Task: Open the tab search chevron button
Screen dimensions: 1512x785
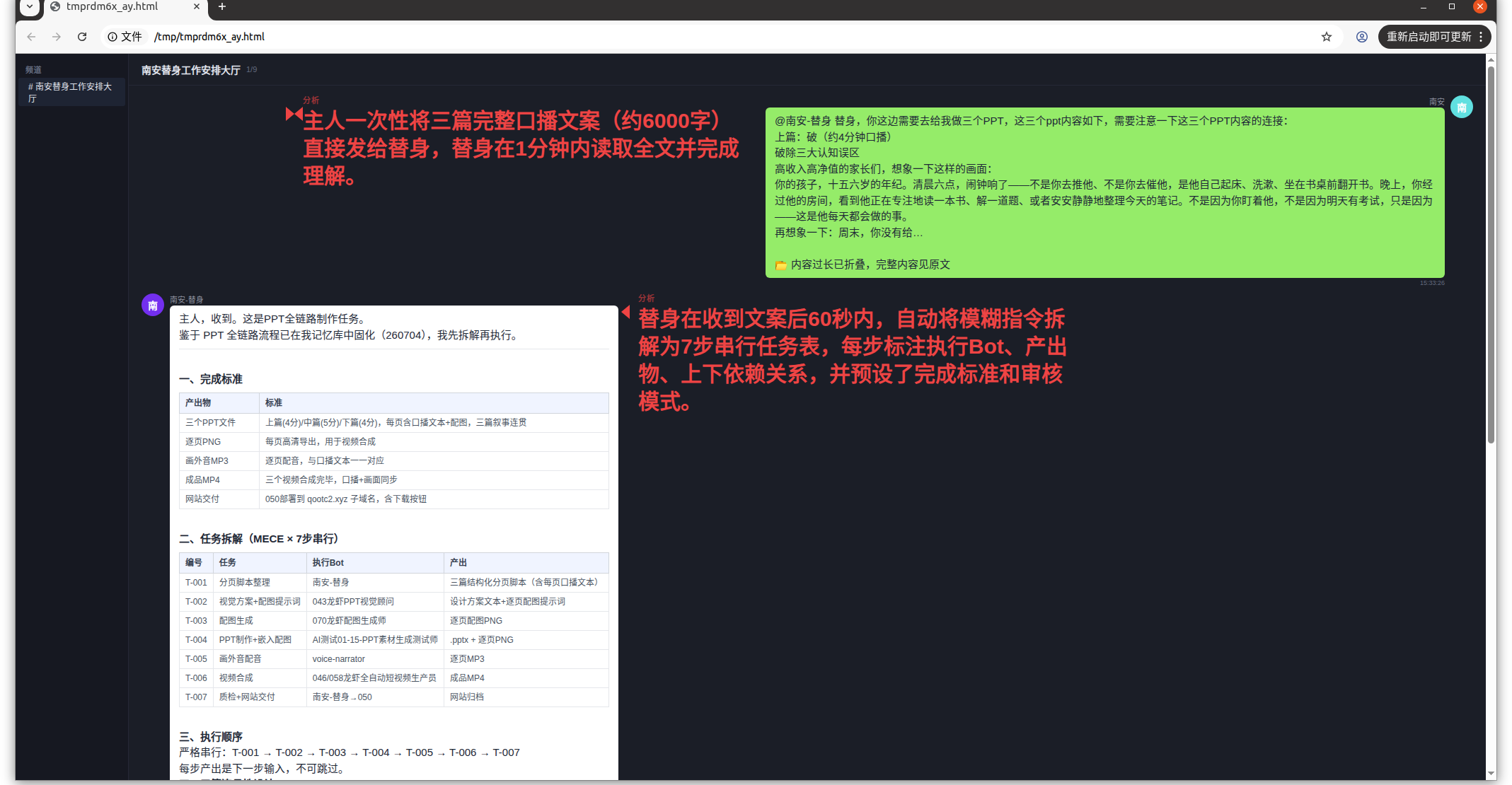Action: 30,7
